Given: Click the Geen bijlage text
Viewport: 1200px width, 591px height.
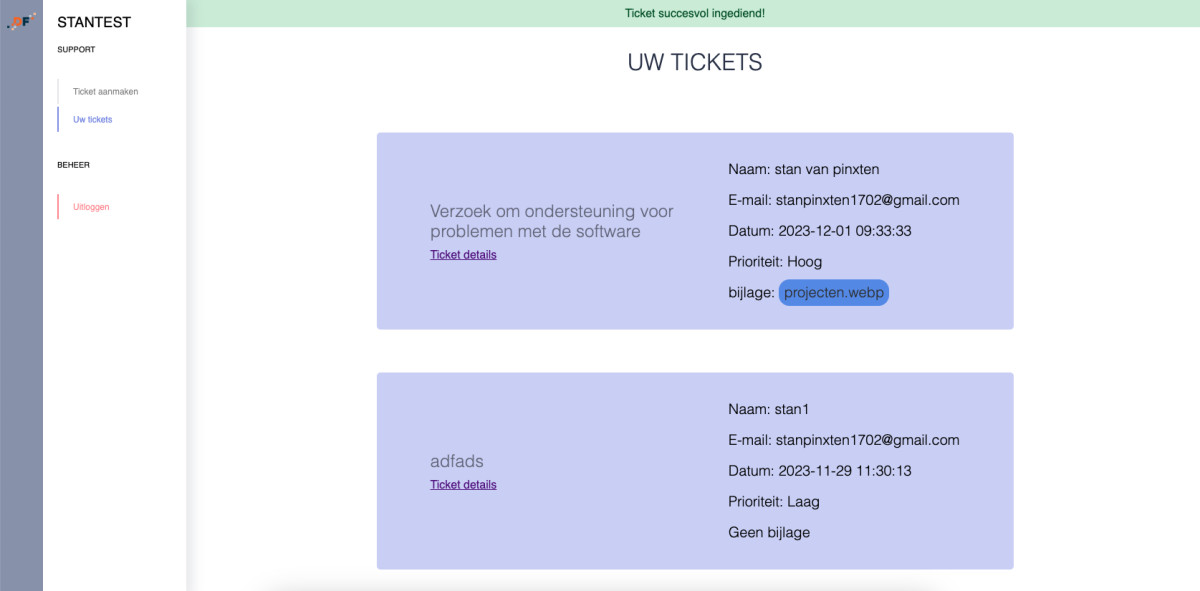Looking at the screenshot, I should pos(769,532).
